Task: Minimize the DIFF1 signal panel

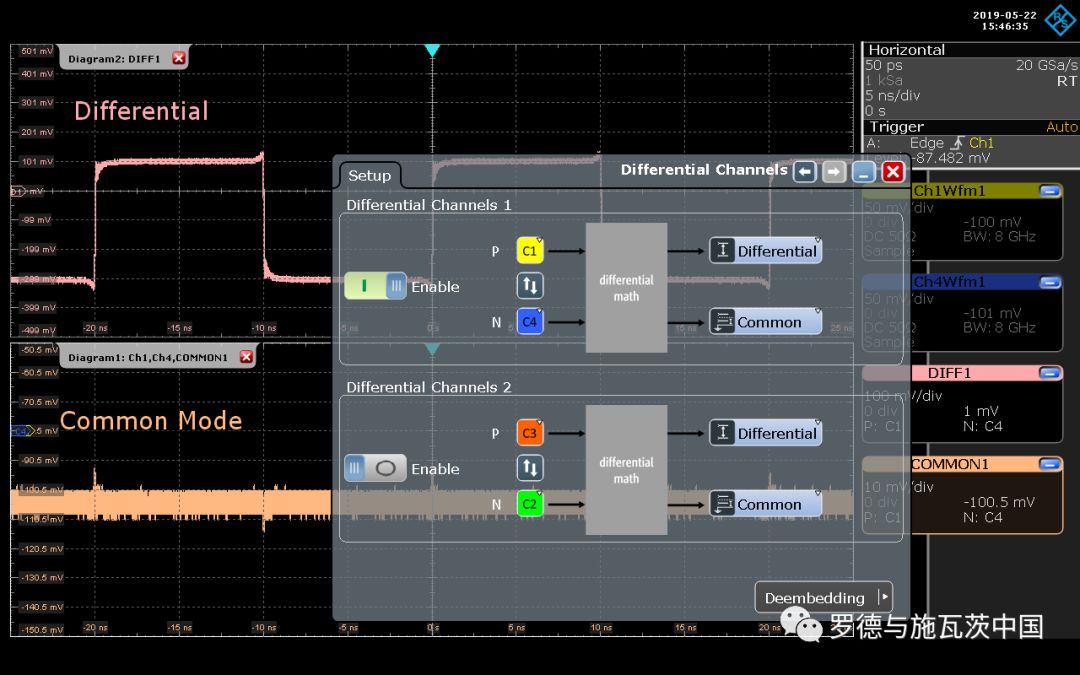Action: [x=1049, y=373]
